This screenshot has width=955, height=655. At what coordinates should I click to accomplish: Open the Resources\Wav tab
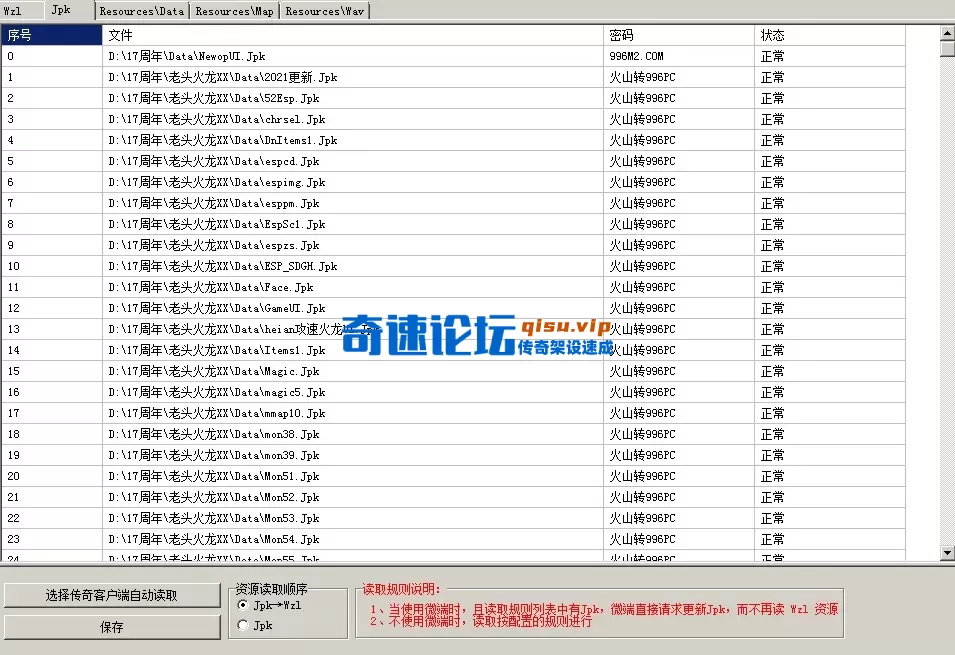(323, 10)
